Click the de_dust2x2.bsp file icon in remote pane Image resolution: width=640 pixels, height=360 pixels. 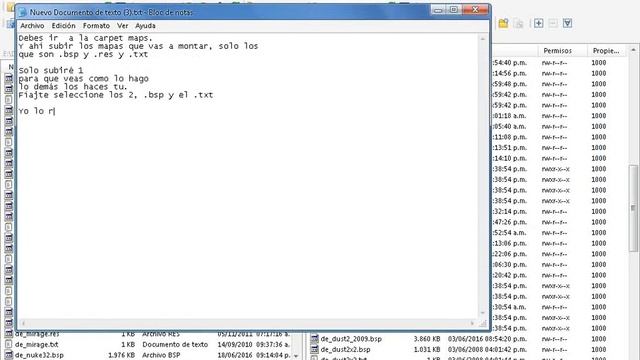pyautogui.click(x=314, y=349)
